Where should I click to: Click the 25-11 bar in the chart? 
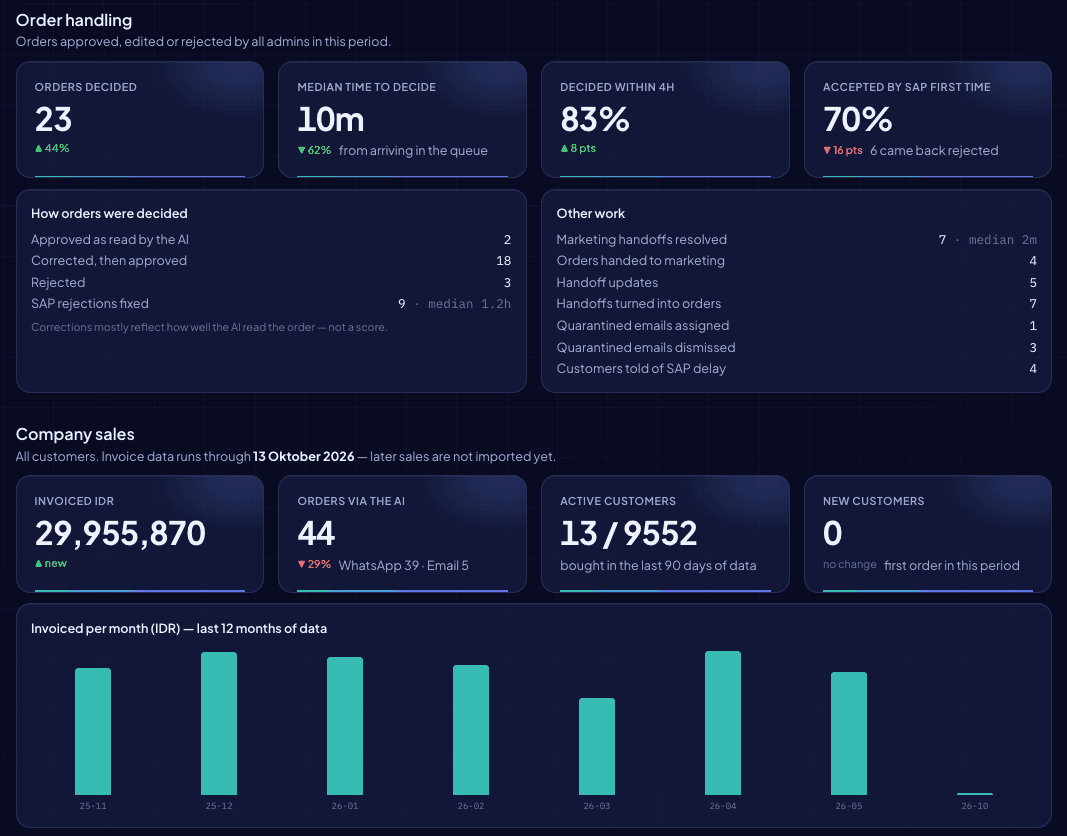click(x=93, y=731)
